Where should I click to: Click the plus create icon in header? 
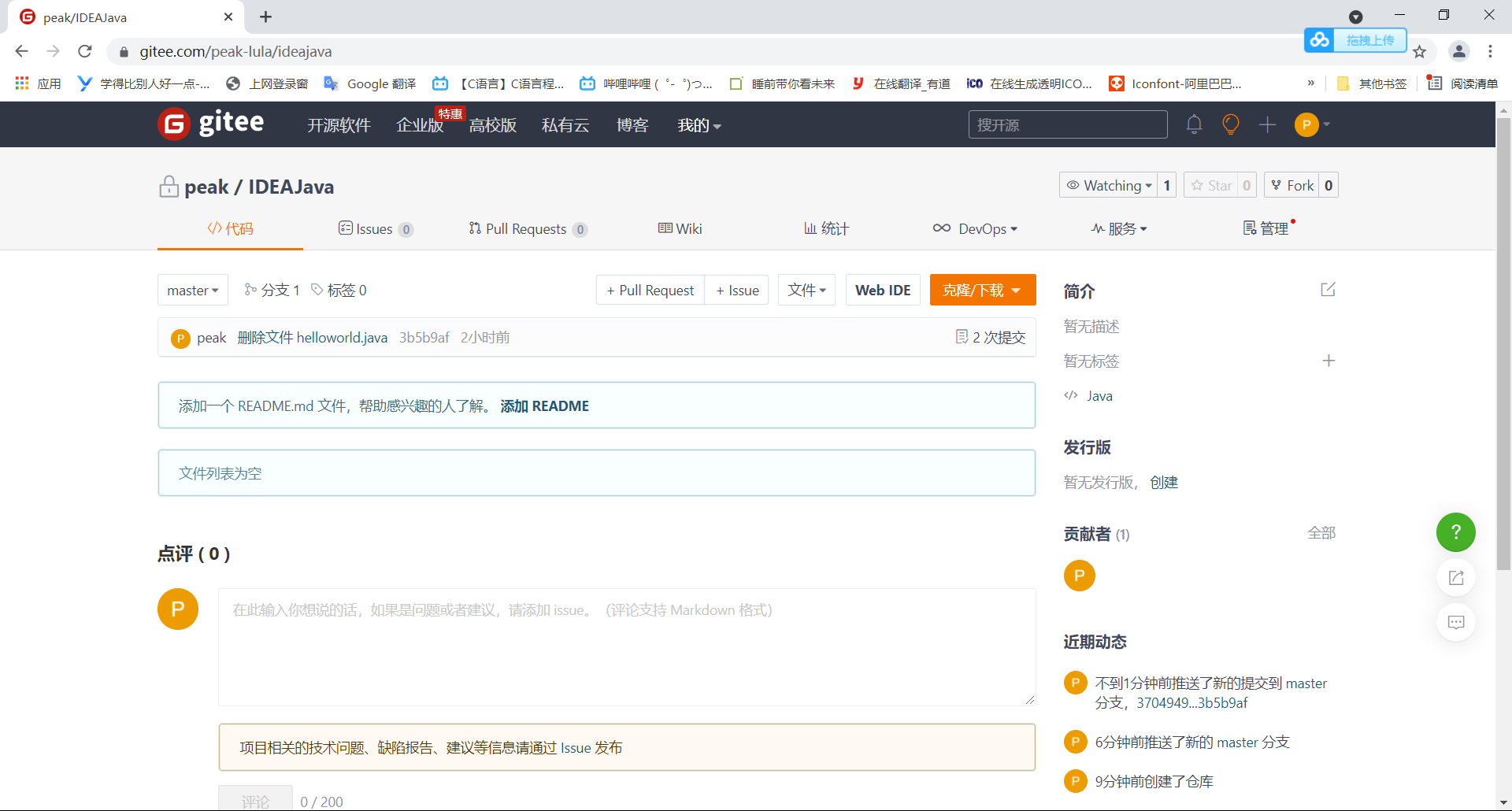[1267, 124]
